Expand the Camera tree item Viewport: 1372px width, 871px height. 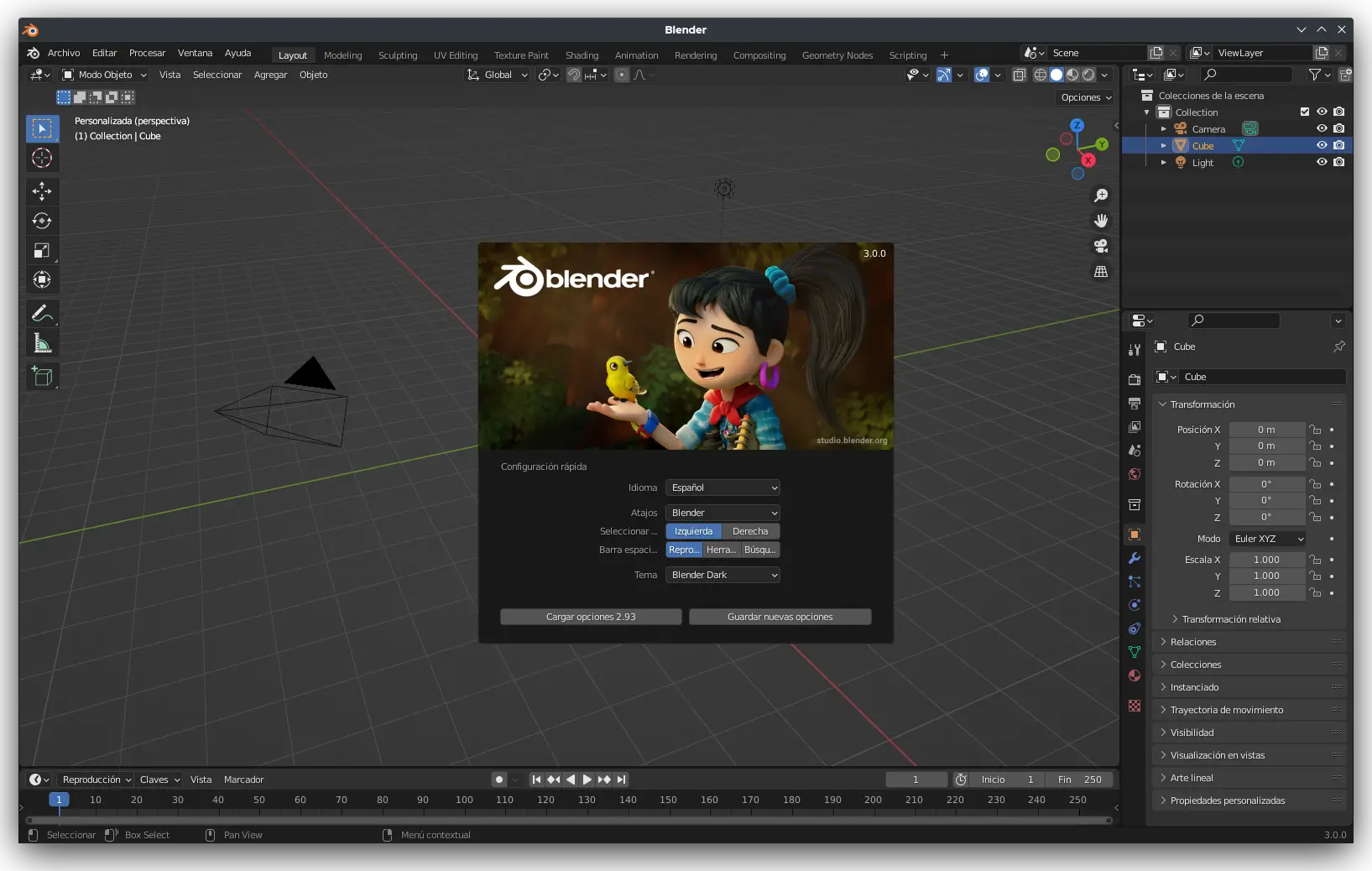coord(1163,129)
